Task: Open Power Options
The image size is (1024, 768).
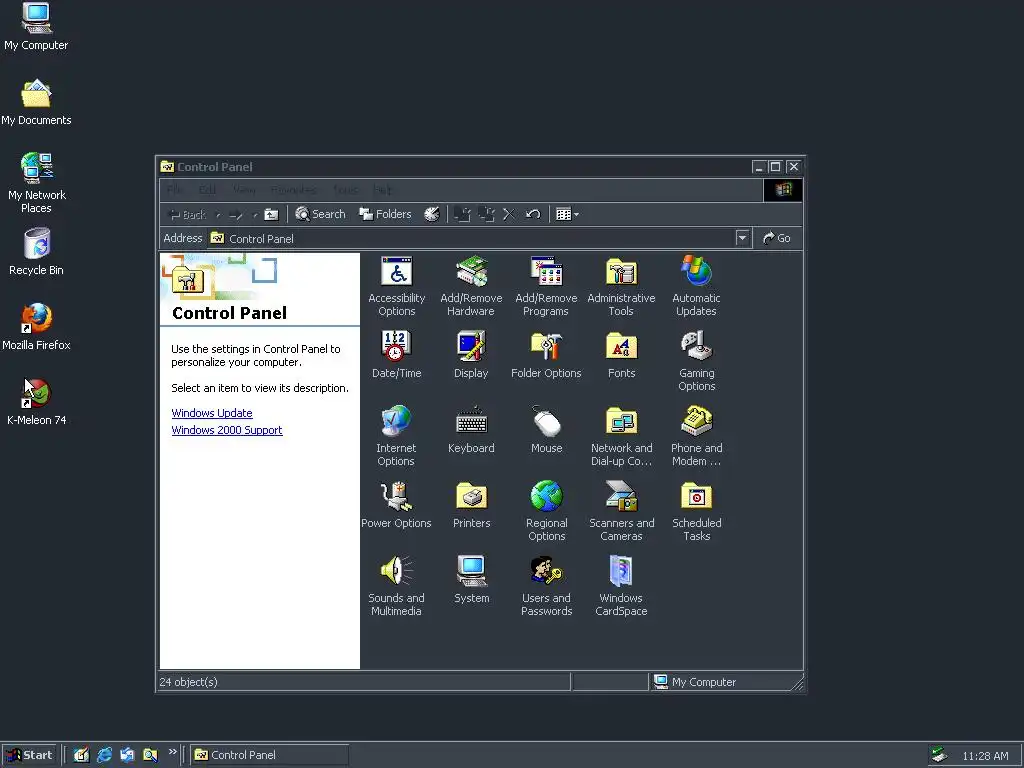Action: [x=396, y=505]
